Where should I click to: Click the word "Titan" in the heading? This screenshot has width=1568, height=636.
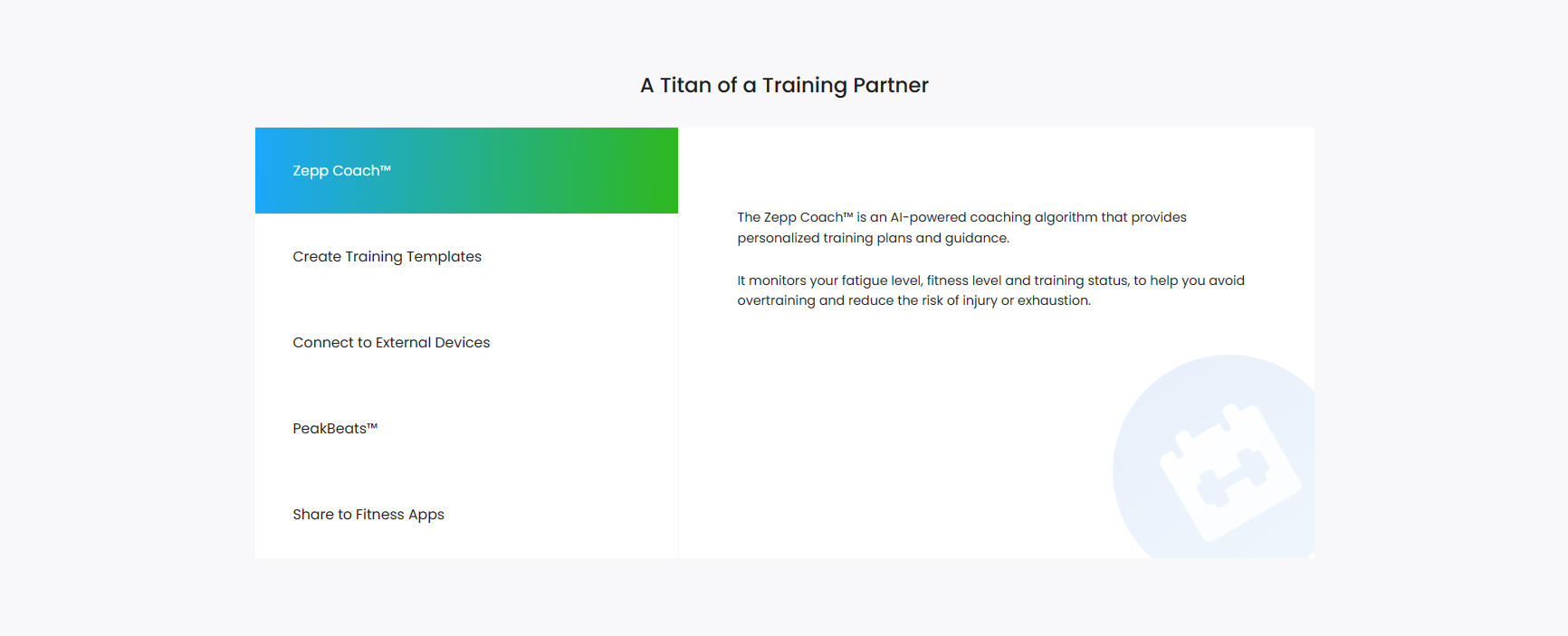pyautogui.click(x=685, y=85)
